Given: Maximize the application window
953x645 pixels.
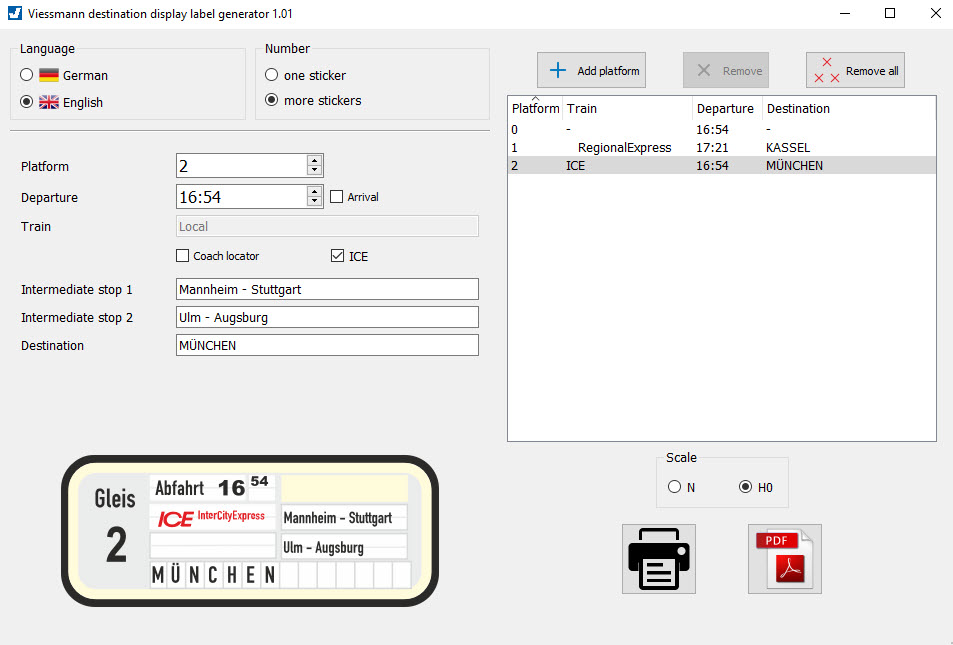Looking at the screenshot, I should (890, 13).
